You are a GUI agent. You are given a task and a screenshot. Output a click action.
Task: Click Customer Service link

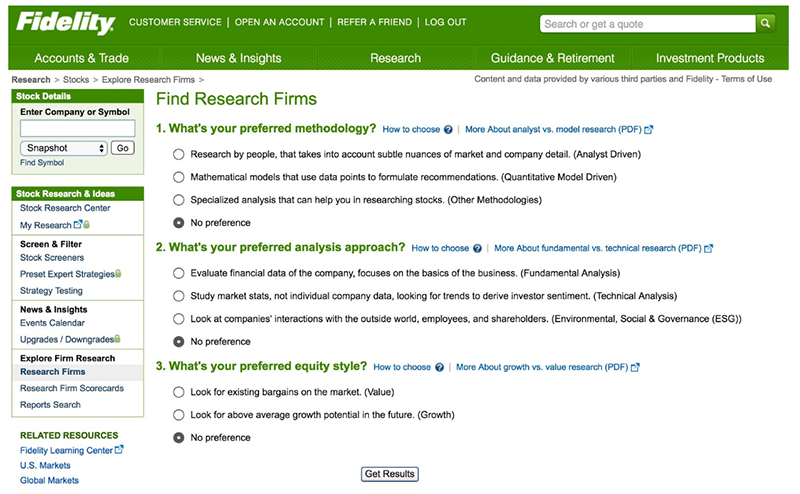point(175,22)
